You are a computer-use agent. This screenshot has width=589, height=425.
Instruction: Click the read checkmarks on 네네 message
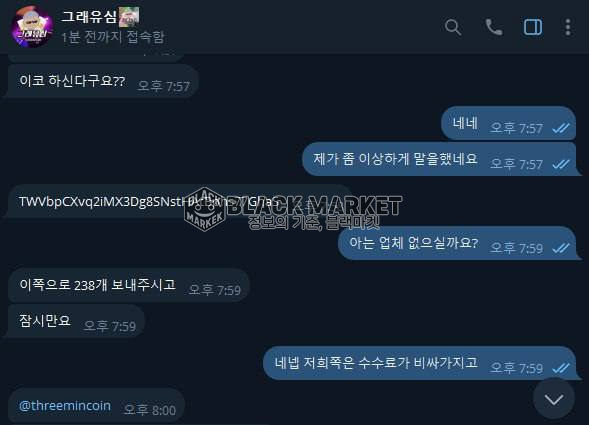pyautogui.click(x=561, y=129)
